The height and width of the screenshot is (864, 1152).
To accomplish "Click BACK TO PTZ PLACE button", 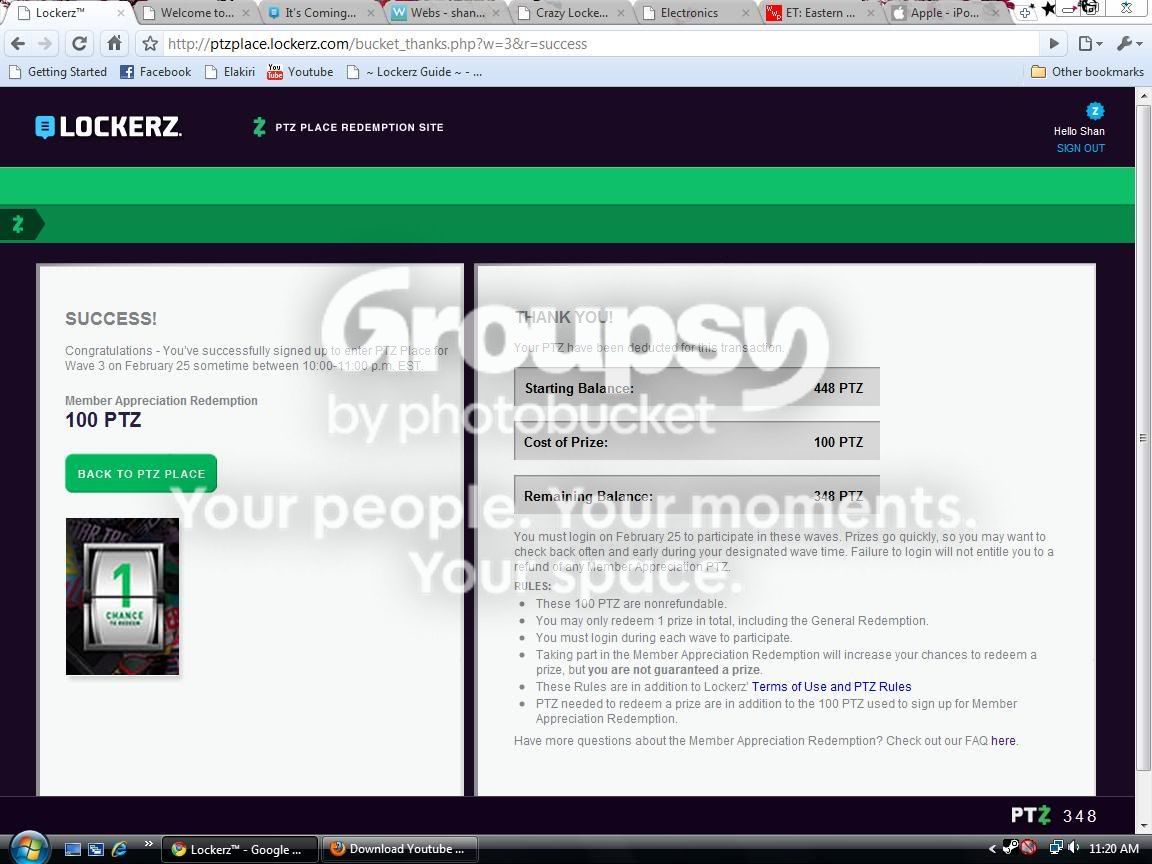I will coord(141,474).
